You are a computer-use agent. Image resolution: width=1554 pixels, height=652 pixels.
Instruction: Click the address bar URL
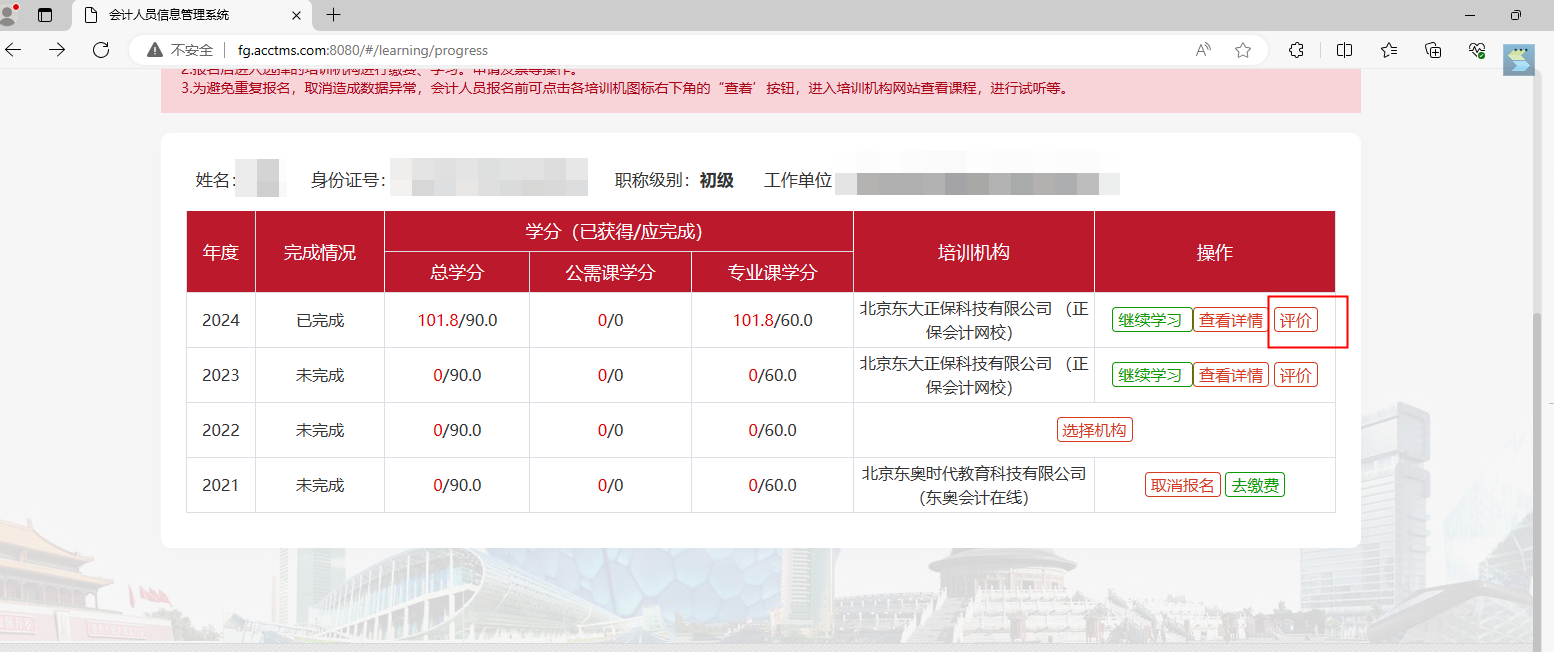[363, 50]
